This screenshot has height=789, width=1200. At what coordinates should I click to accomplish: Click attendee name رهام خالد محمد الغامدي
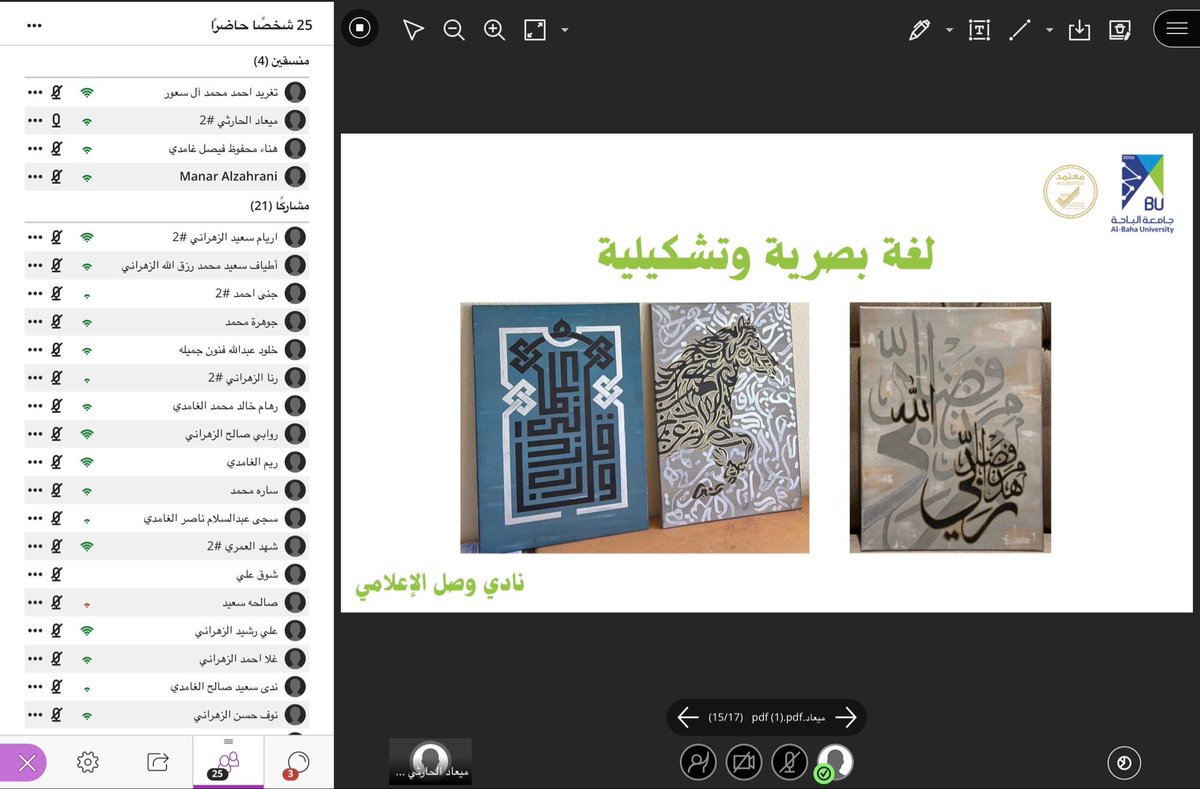coord(226,407)
